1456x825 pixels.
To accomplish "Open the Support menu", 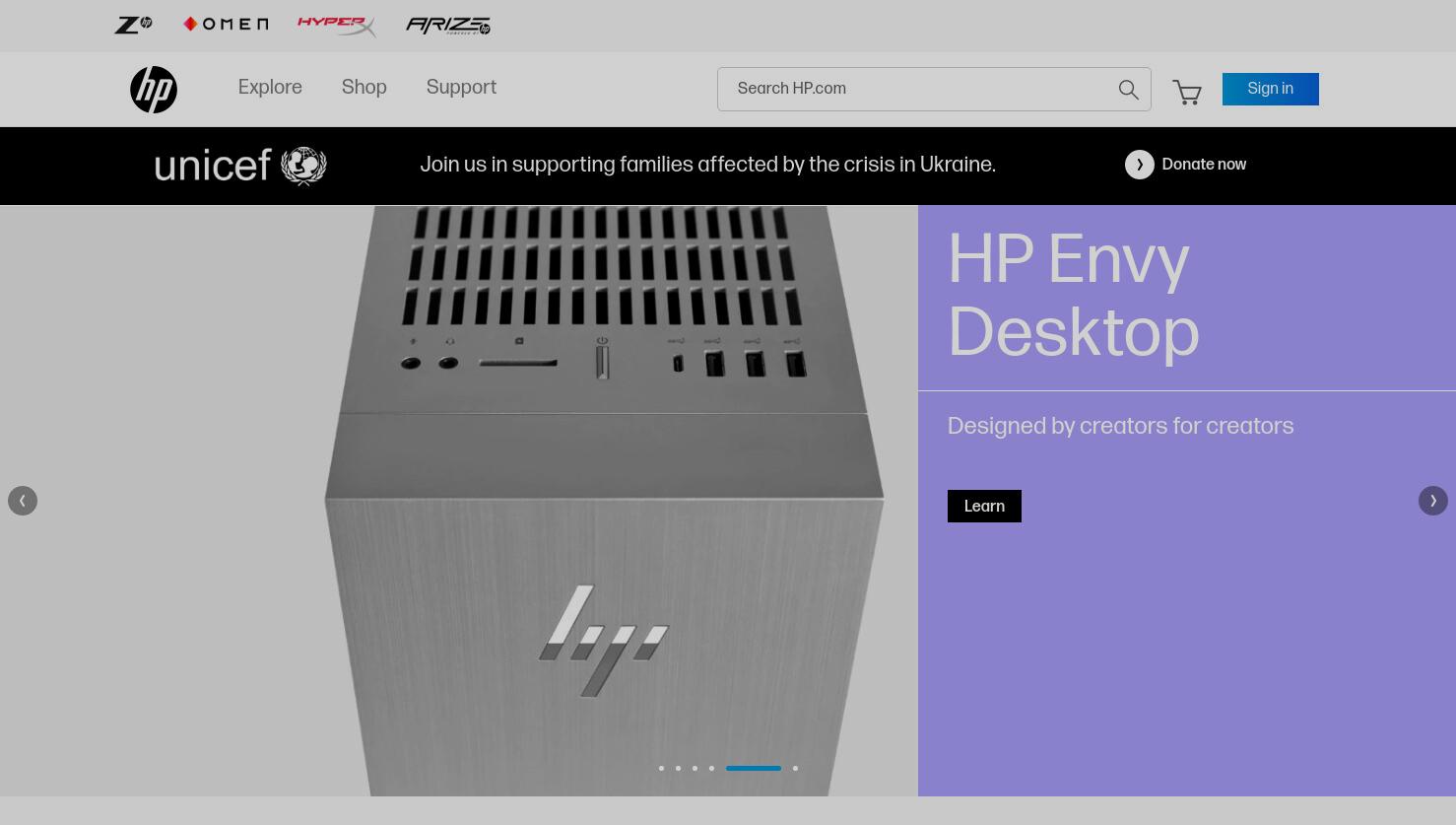I will tap(461, 88).
